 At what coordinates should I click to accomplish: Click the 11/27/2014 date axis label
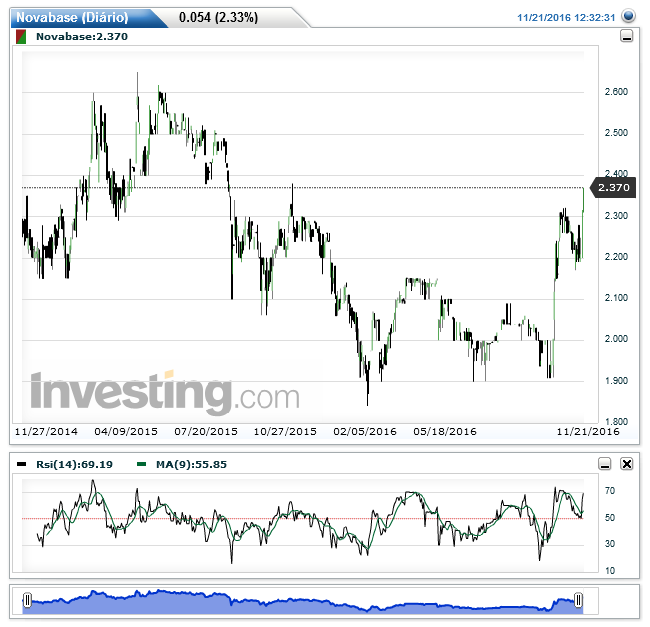click(x=46, y=431)
